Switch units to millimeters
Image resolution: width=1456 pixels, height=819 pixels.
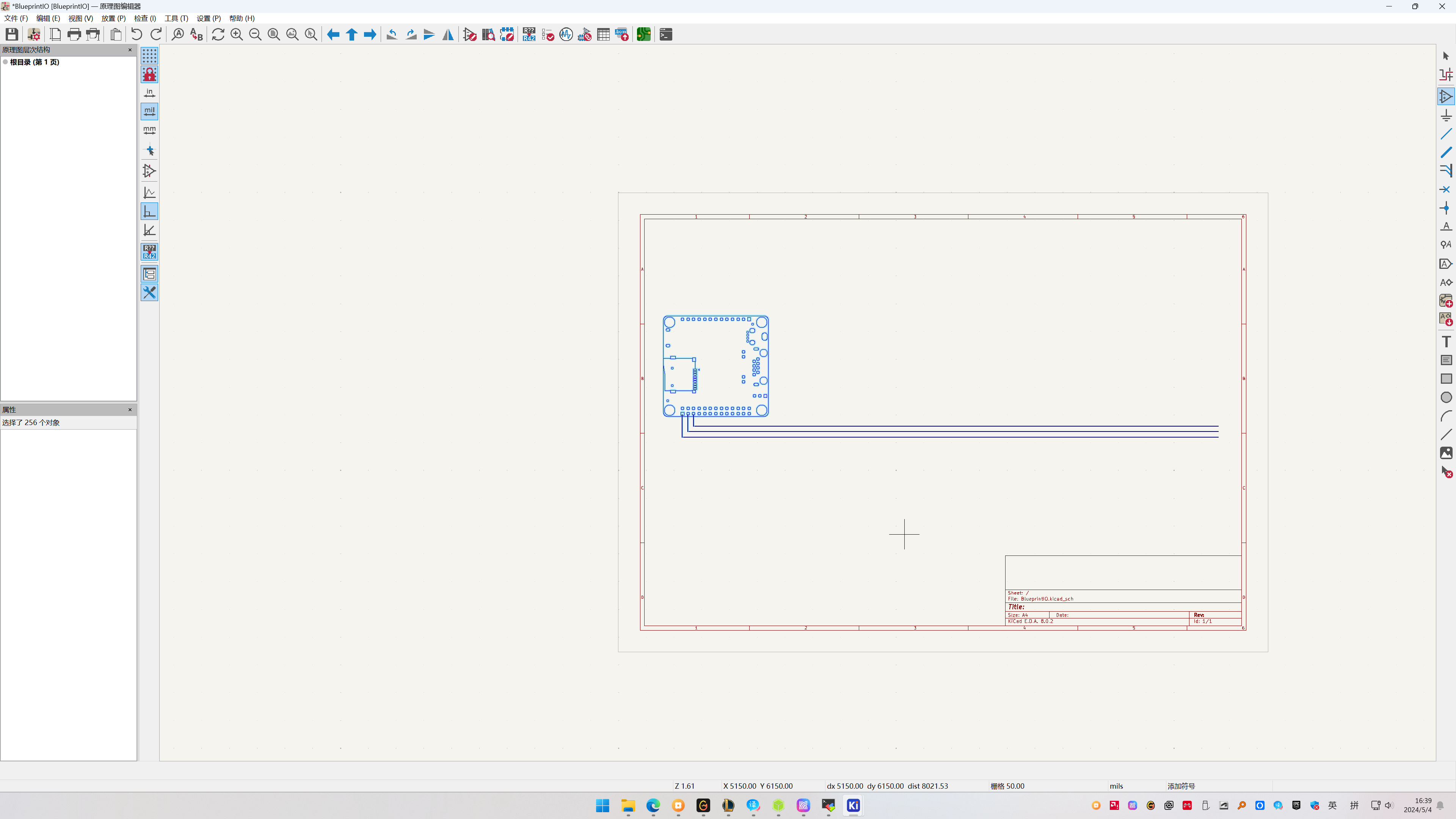pos(149,130)
